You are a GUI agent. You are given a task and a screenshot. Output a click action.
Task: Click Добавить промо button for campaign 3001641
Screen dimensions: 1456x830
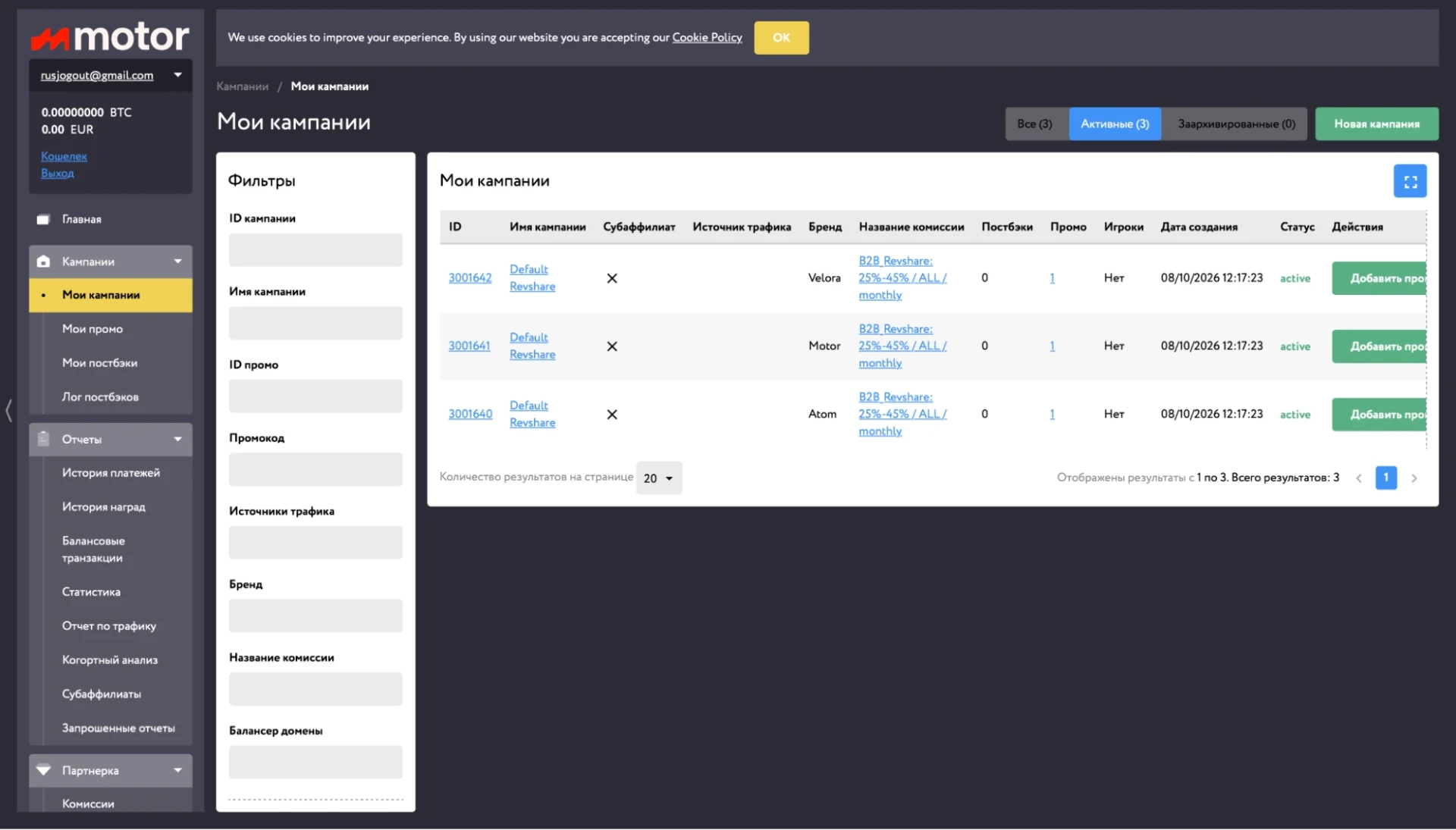pyautogui.click(x=1379, y=346)
